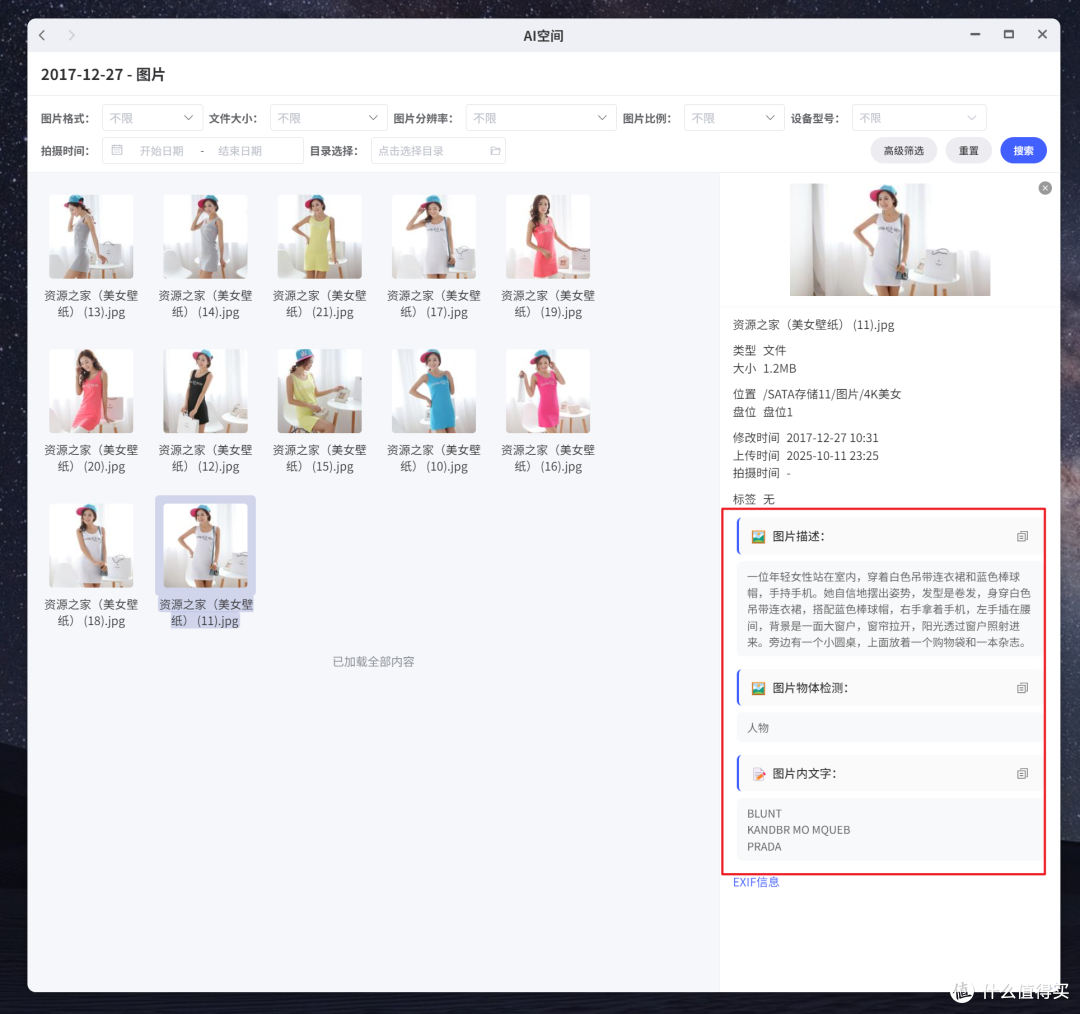Click the /SATA存储11/图片/4K美女 location path

coord(832,394)
